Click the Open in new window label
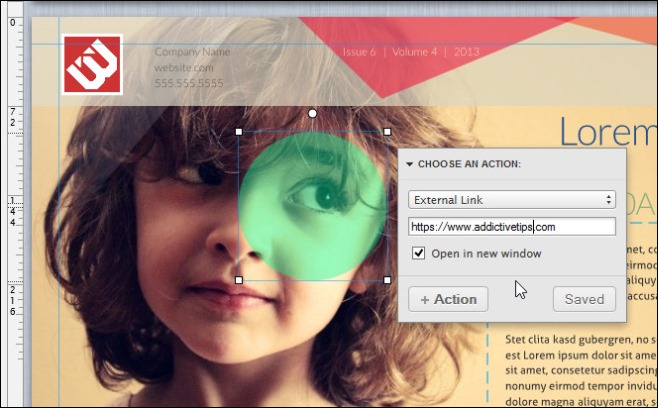Viewport: 658px width, 408px height. pos(486,254)
